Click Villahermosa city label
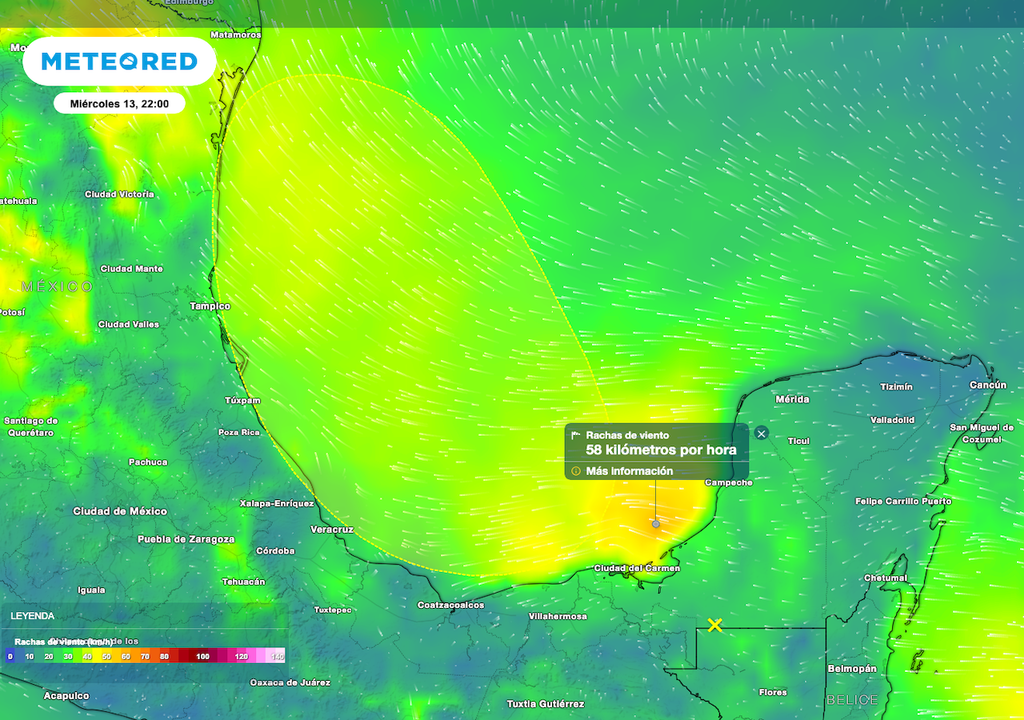The width and height of the screenshot is (1024, 720). pyautogui.click(x=557, y=616)
